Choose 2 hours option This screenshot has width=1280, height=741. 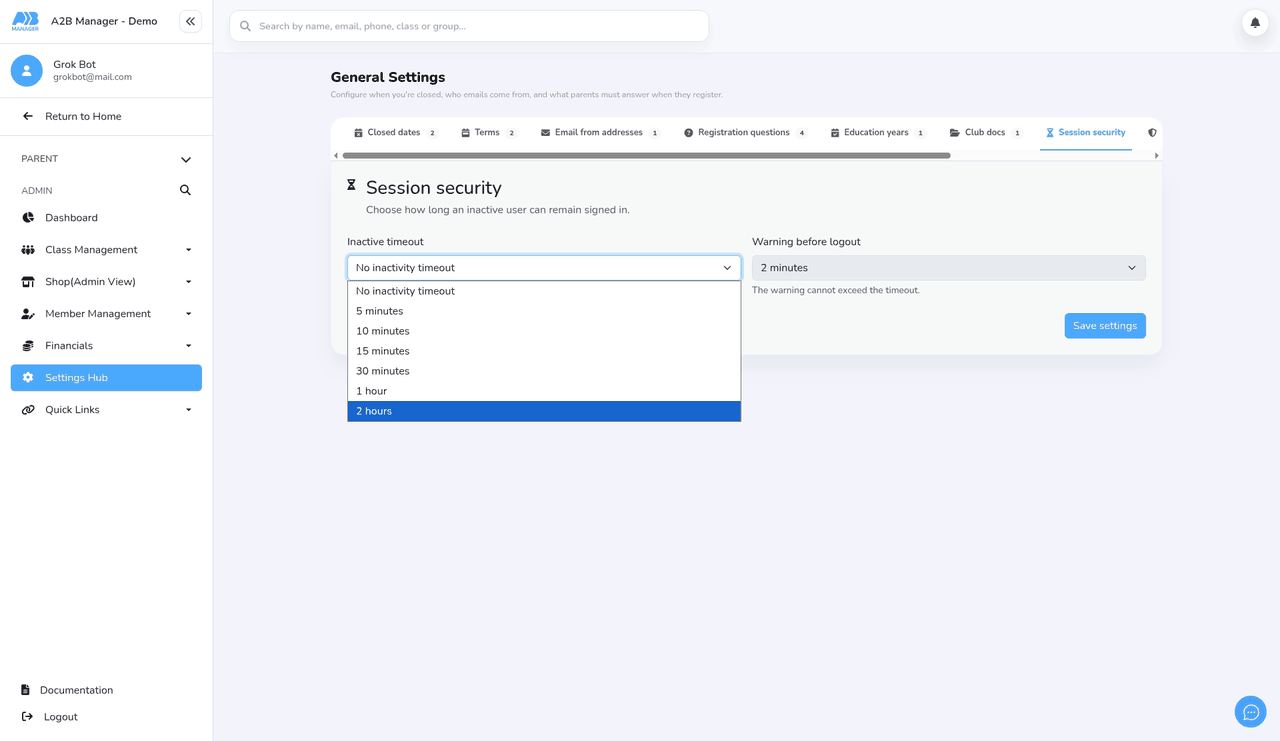pos(544,411)
